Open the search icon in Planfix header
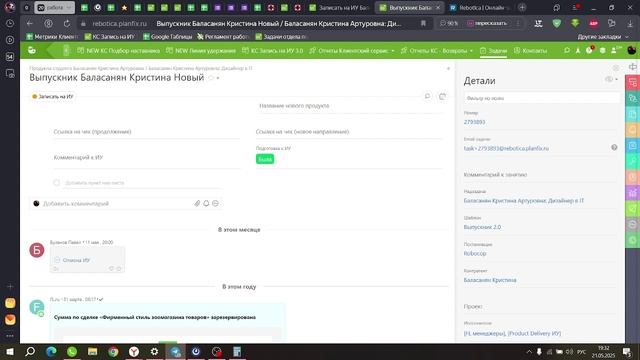 tap(567, 51)
